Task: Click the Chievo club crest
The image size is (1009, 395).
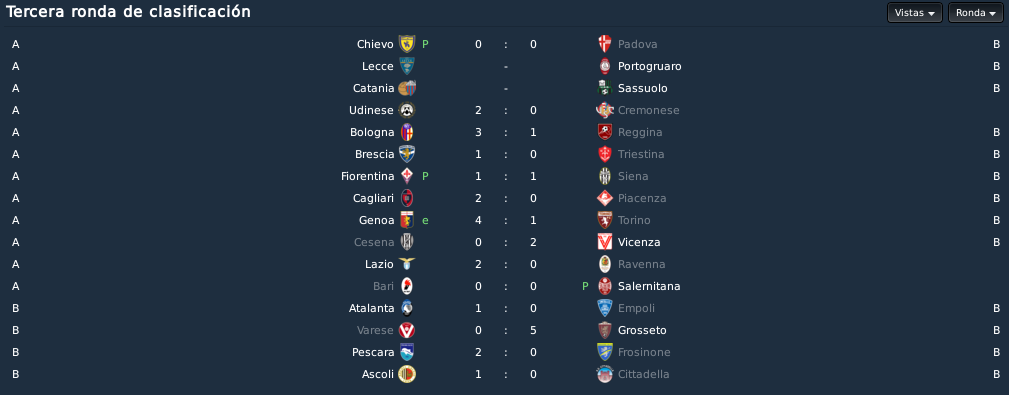Action: (x=407, y=44)
